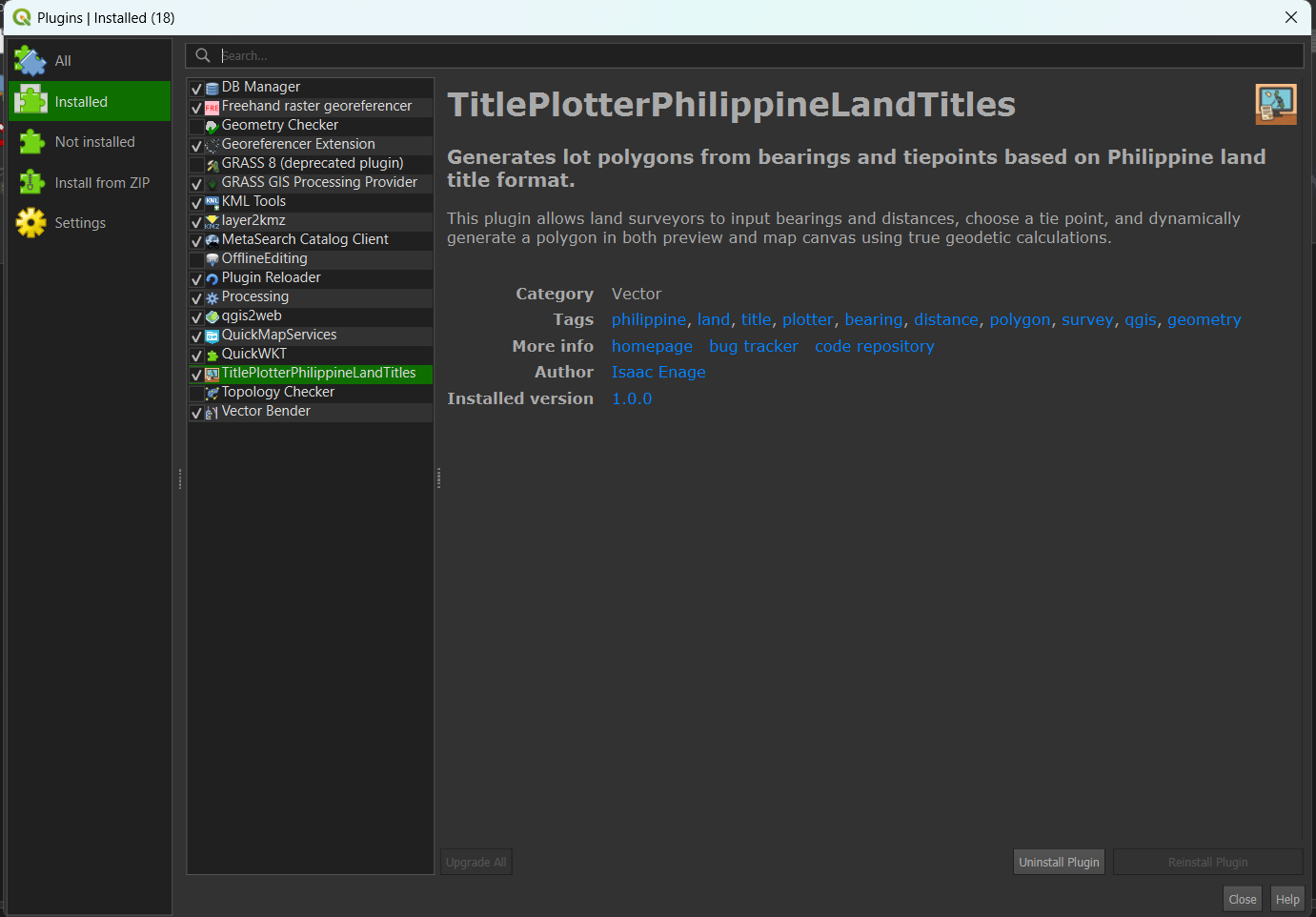Viewport: 1316px width, 917px height.
Task: Click installed version 1.0.0 value
Action: [x=632, y=398]
